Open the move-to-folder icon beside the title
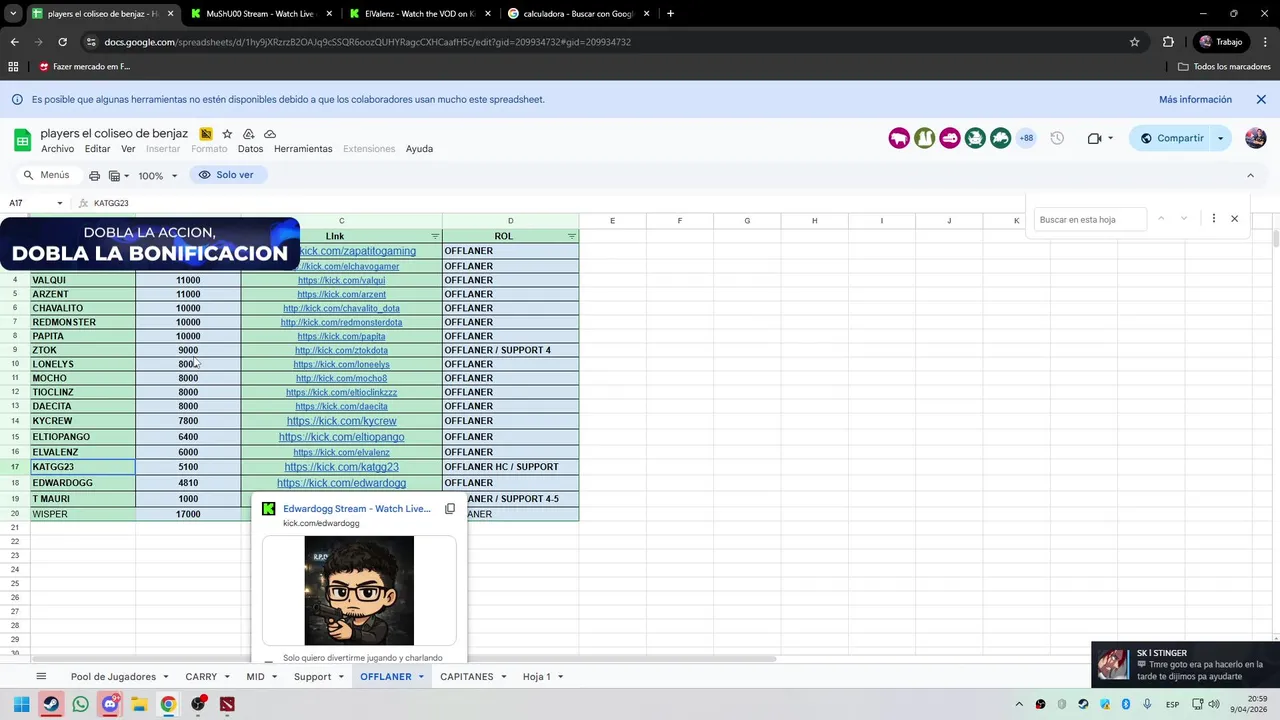 (248, 134)
